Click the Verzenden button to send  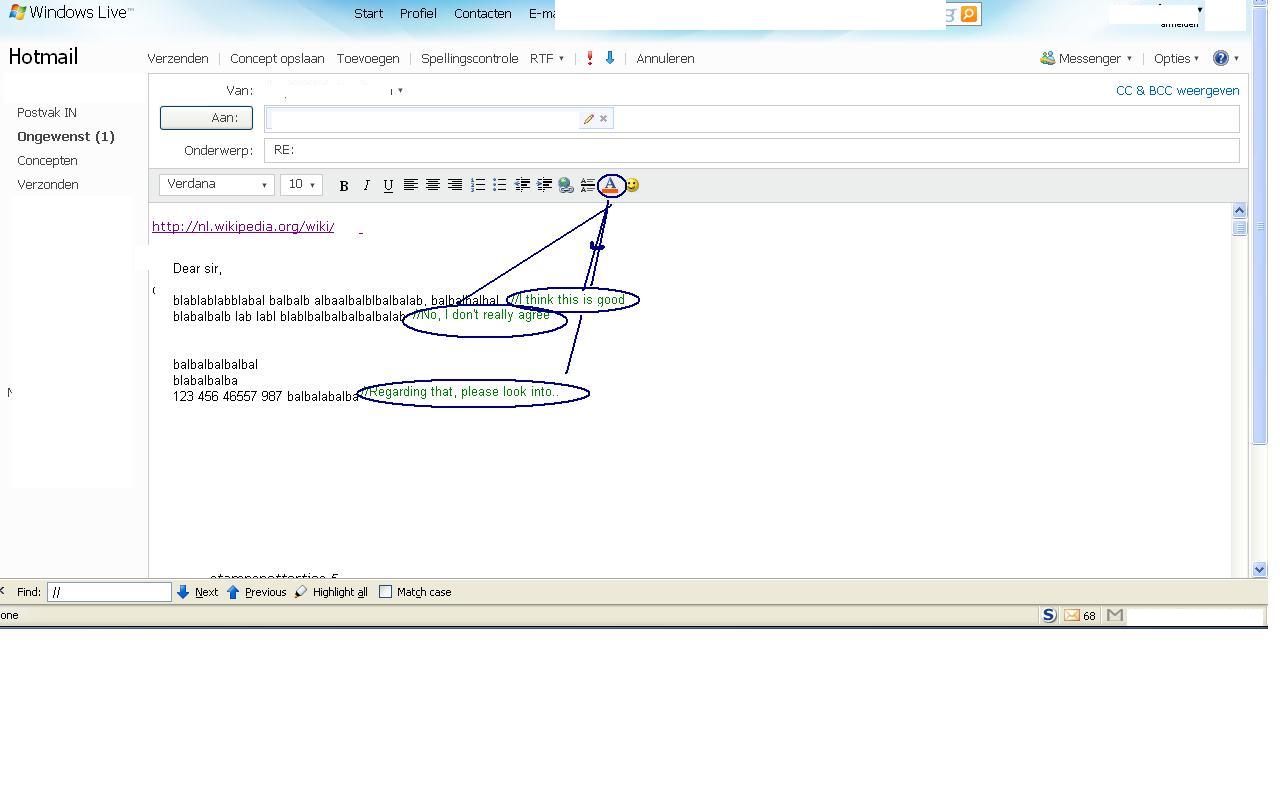(178, 58)
